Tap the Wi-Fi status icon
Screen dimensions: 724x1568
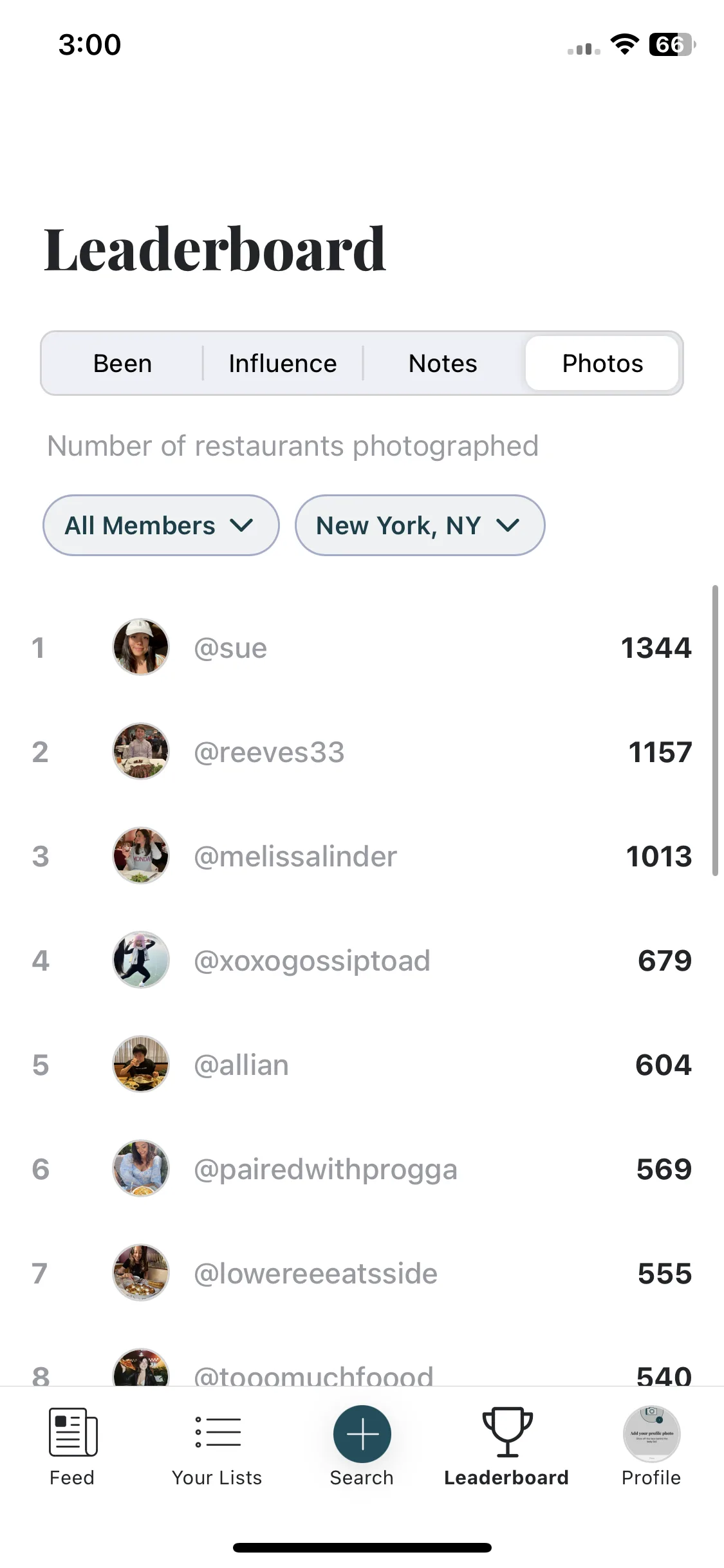[x=624, y=44]
